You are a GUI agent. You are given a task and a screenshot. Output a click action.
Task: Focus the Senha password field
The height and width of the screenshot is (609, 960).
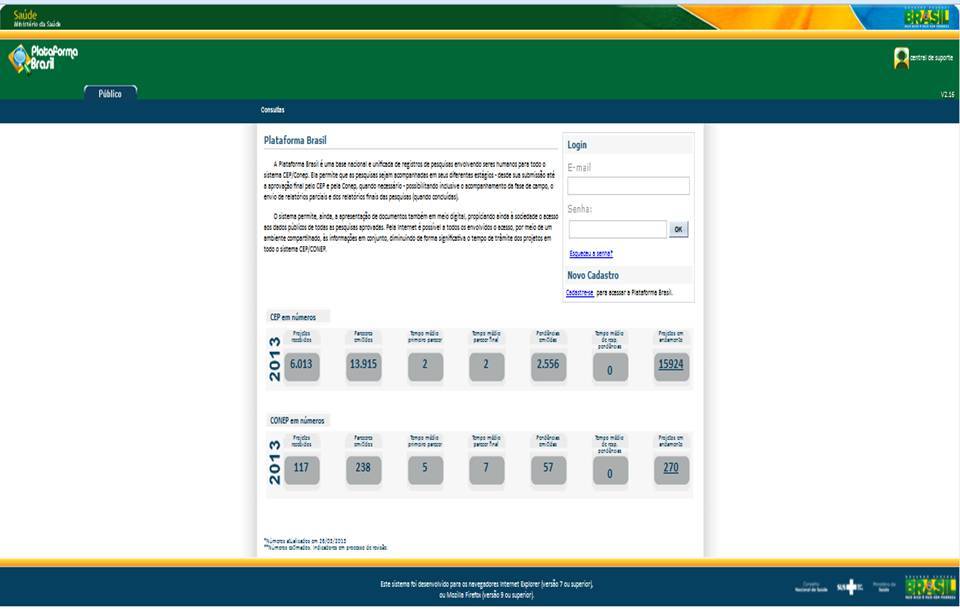click(617, 230)
